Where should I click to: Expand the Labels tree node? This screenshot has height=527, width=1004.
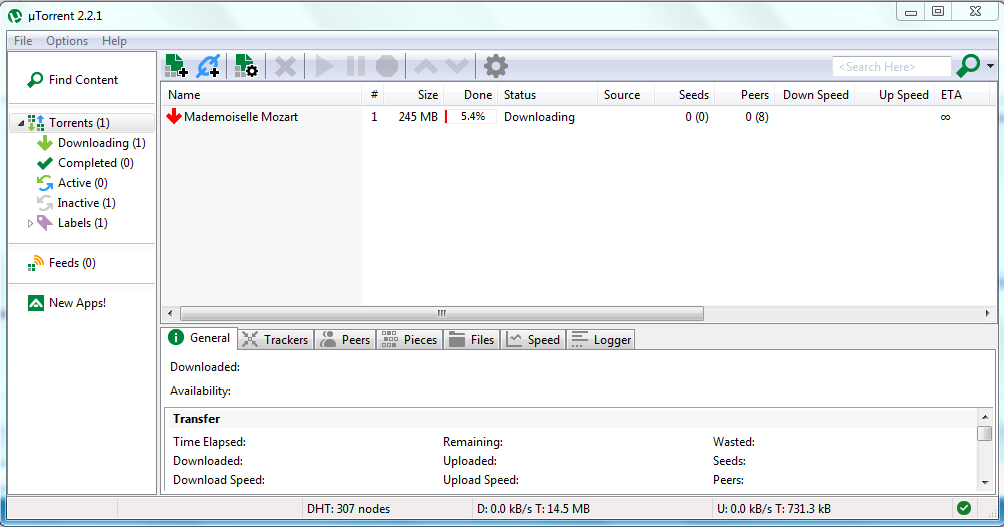(29, 223)
